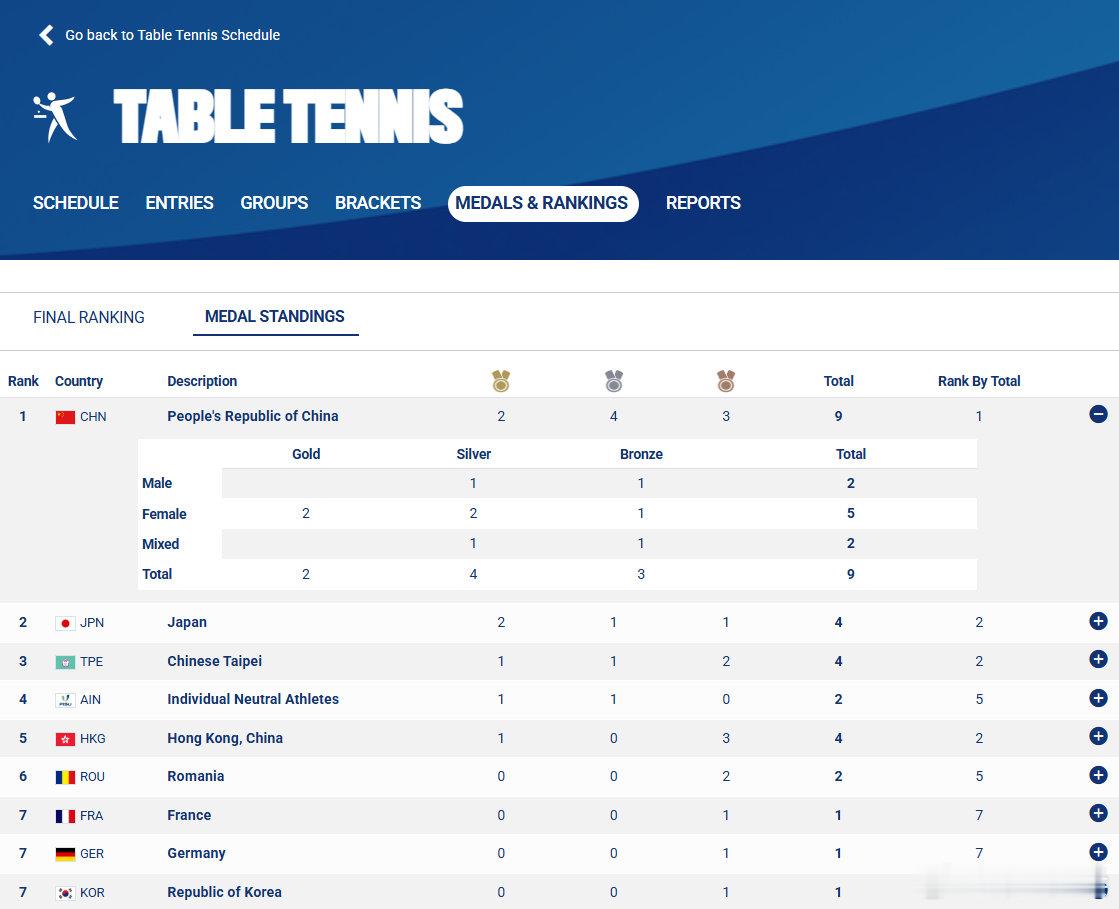Click the Hong Kong, China name
Screen dimensions: 1119x909
[x=225, y=738]
